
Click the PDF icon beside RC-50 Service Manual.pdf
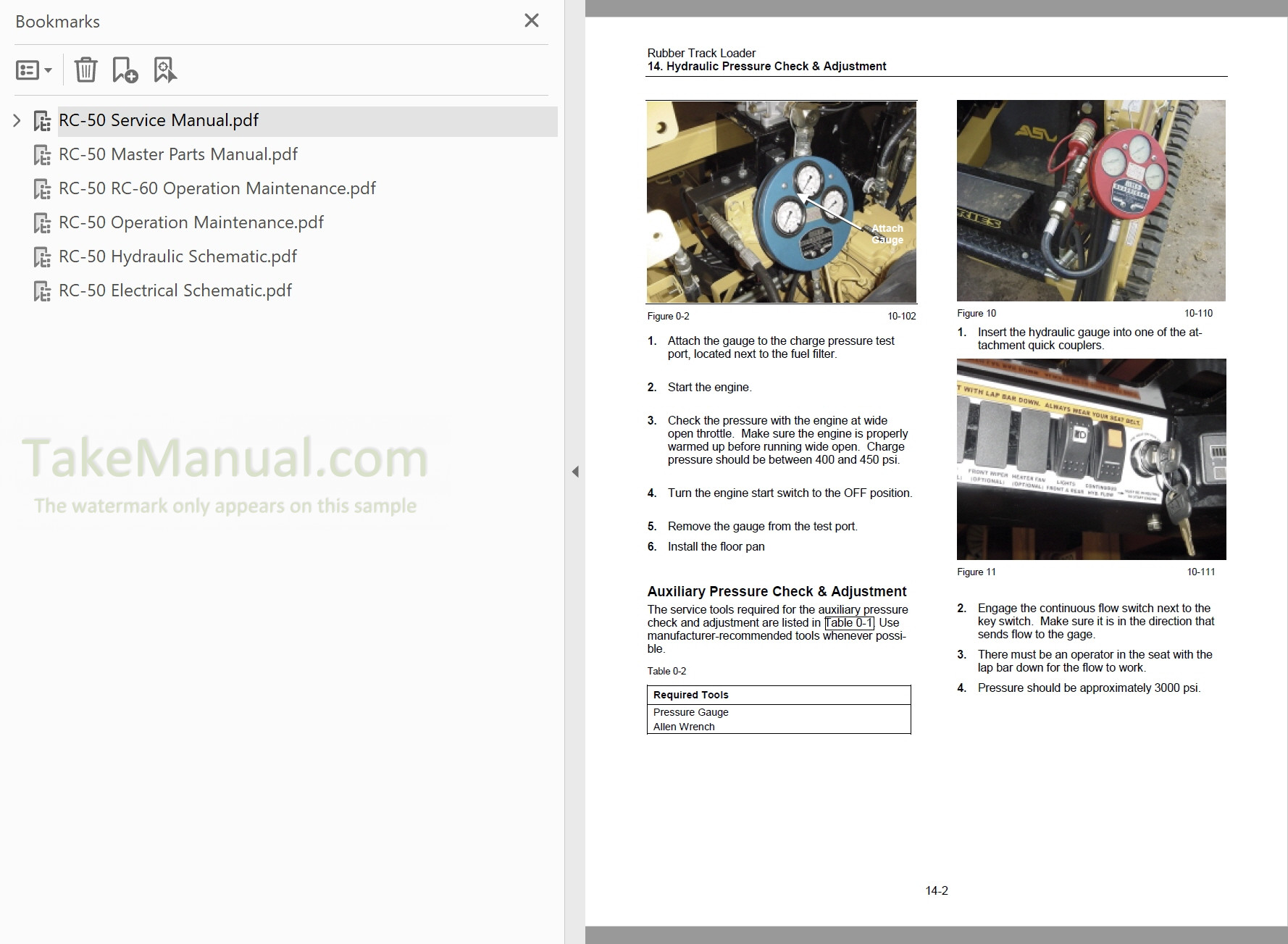coord(42,120)
